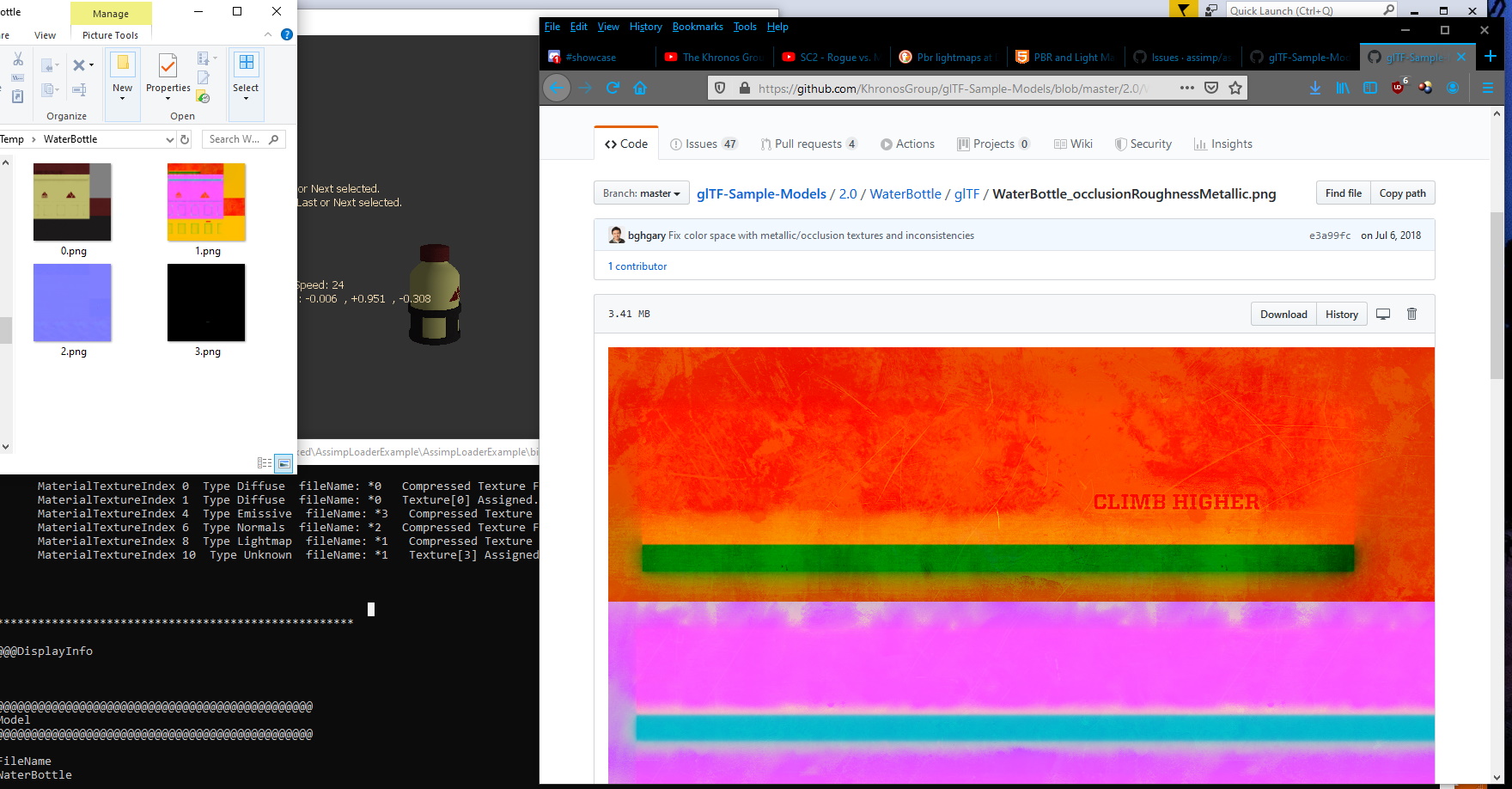This screenshot has width=1512, height=789.
Task: Open address bar history dropdown in Explorer
Action: coord(169,139)
